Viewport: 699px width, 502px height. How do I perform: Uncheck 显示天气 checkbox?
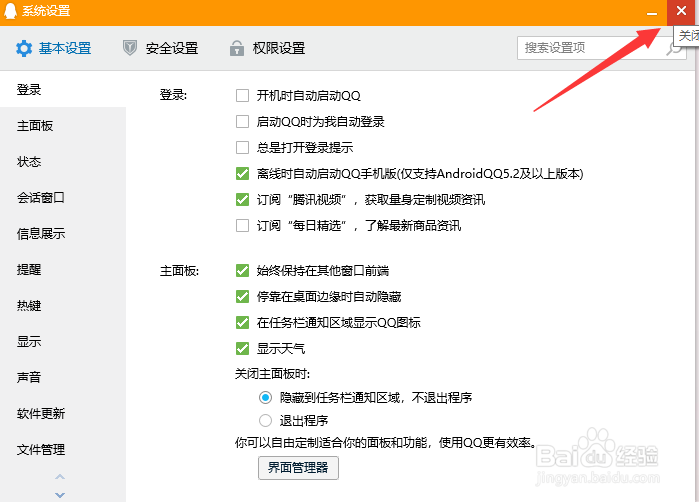243,348
